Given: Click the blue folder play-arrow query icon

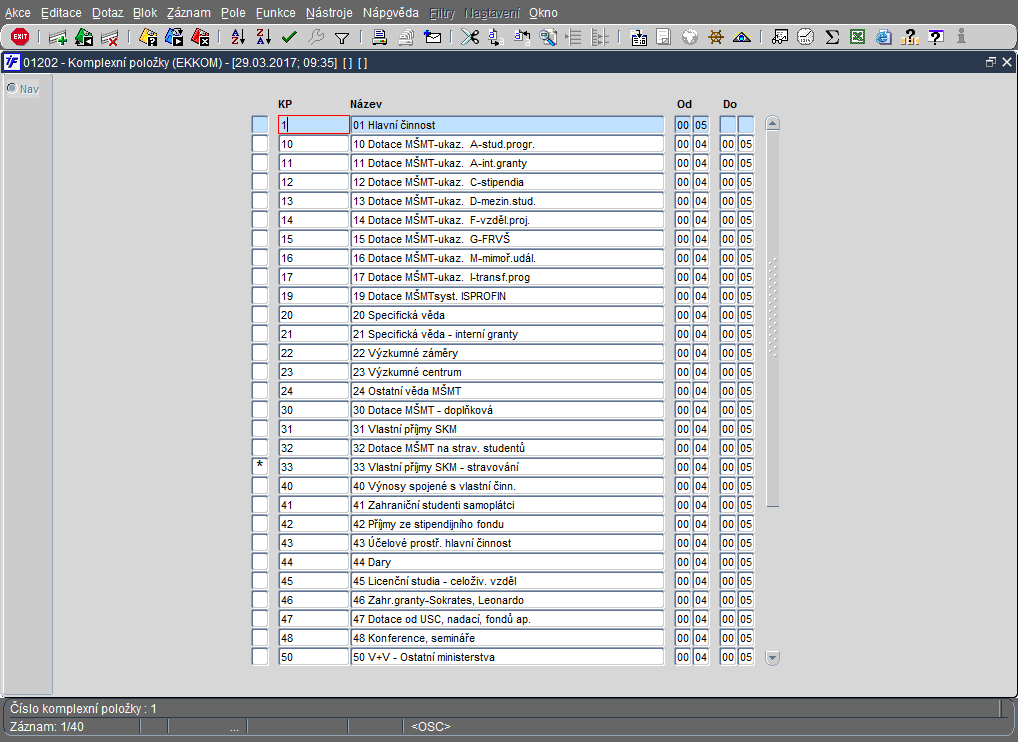Looking at the screenshot, I should (174, 38).
